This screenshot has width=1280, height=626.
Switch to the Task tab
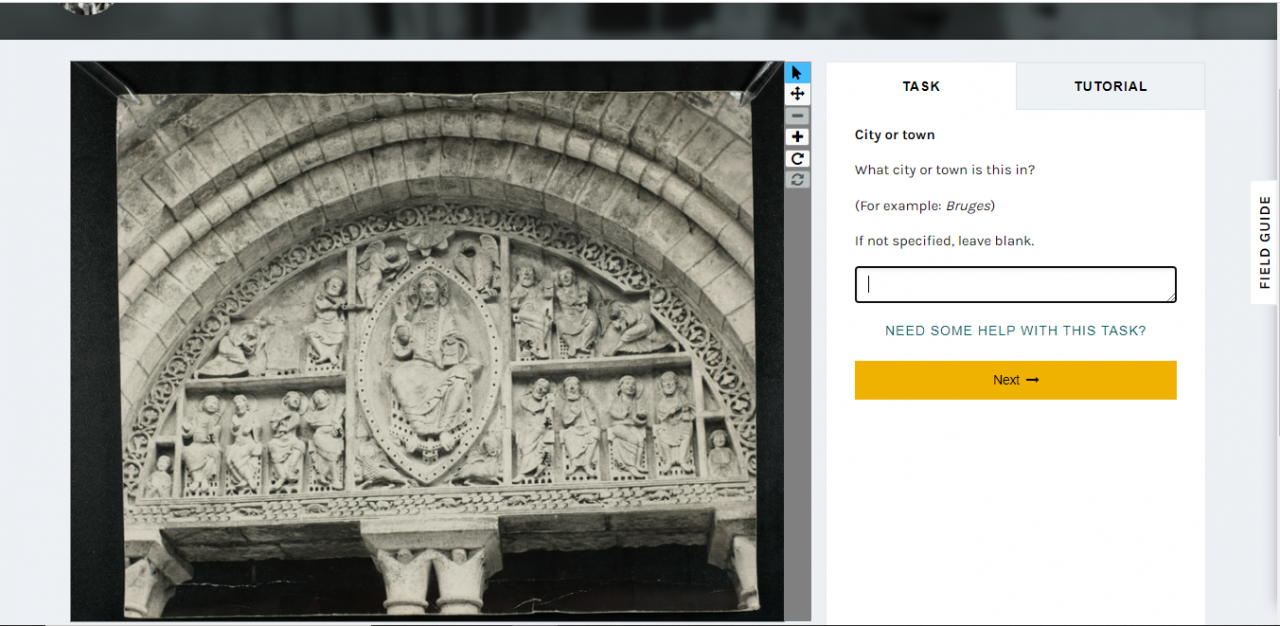click(921, 86)
